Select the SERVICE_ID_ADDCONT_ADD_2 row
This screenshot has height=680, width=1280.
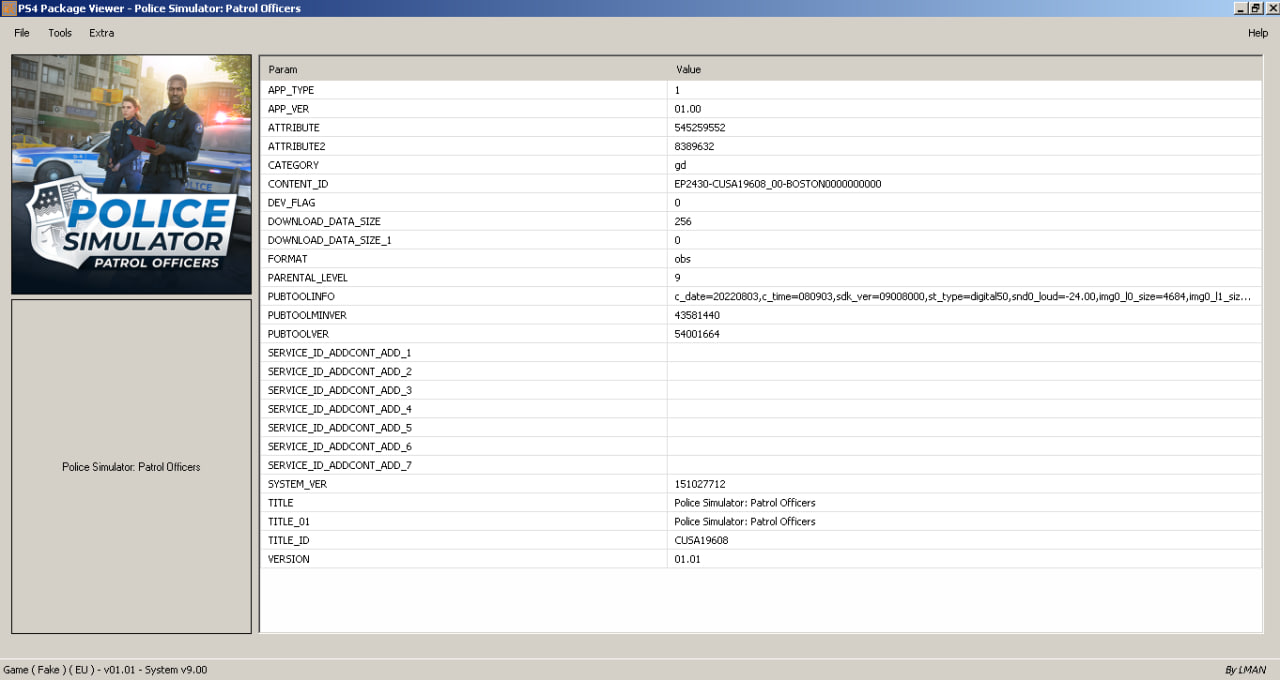[761, 371]
